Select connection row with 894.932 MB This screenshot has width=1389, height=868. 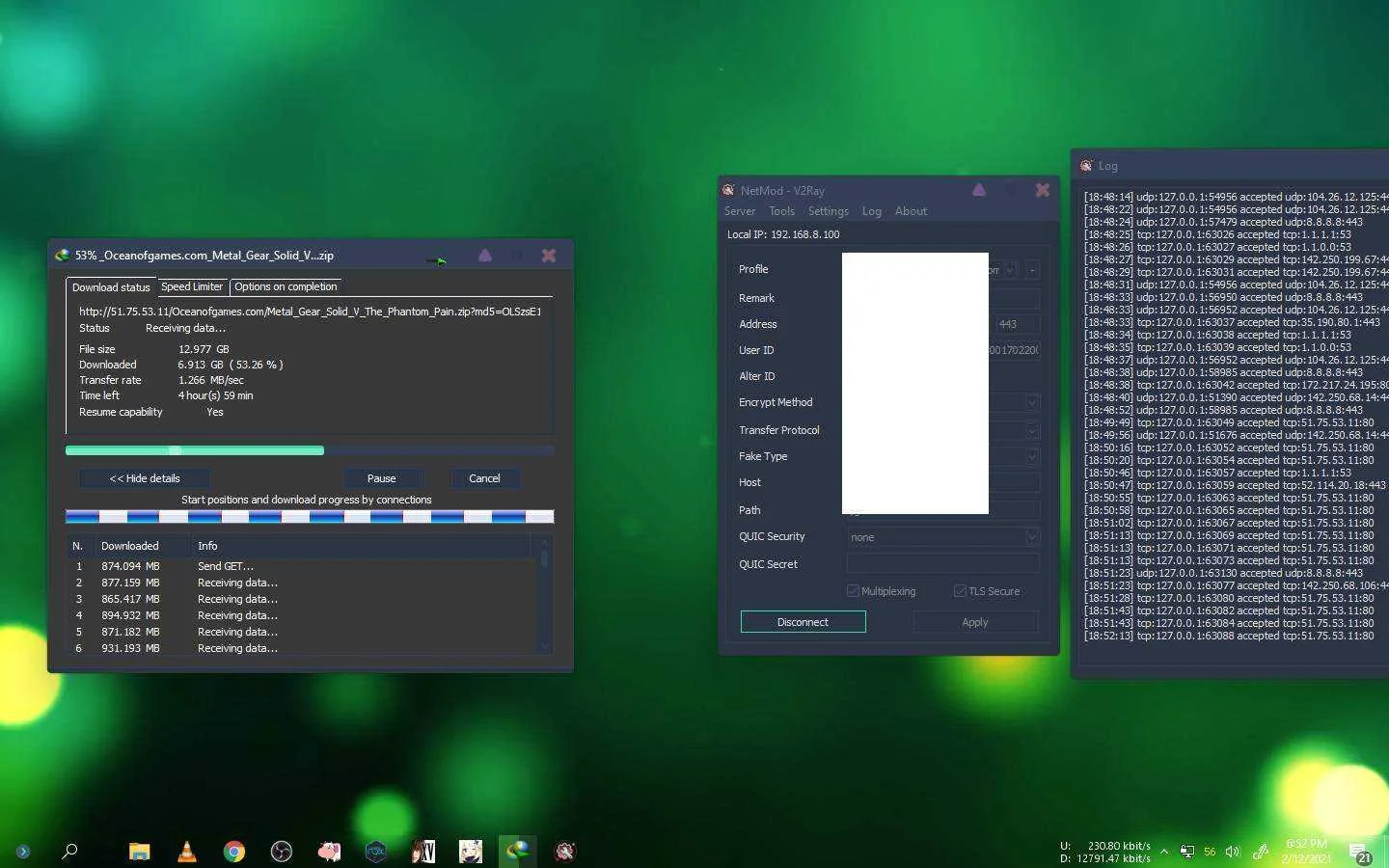click(302, 615)
